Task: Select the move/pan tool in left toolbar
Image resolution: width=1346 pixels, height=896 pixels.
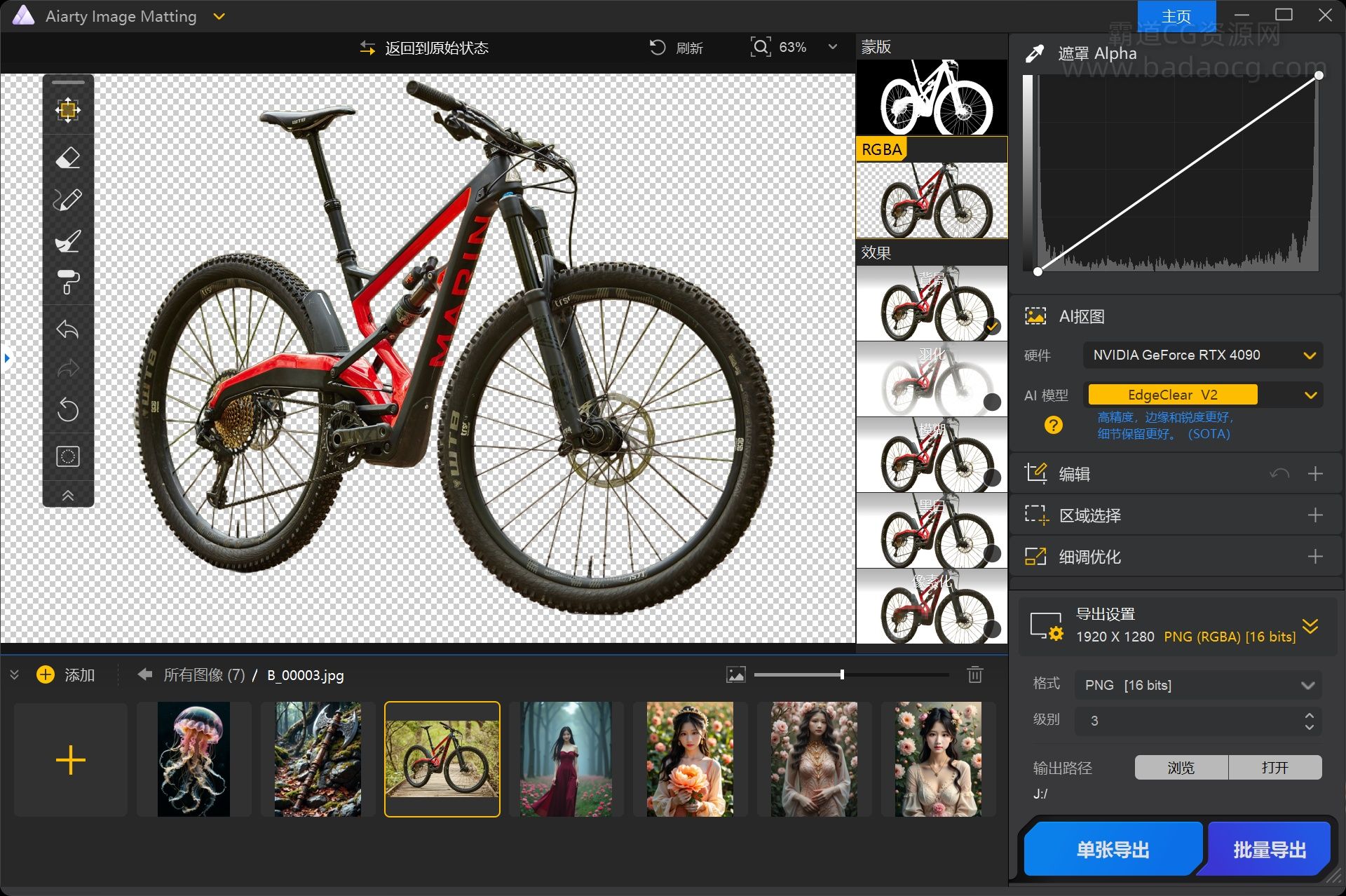Action: [68, 110]
